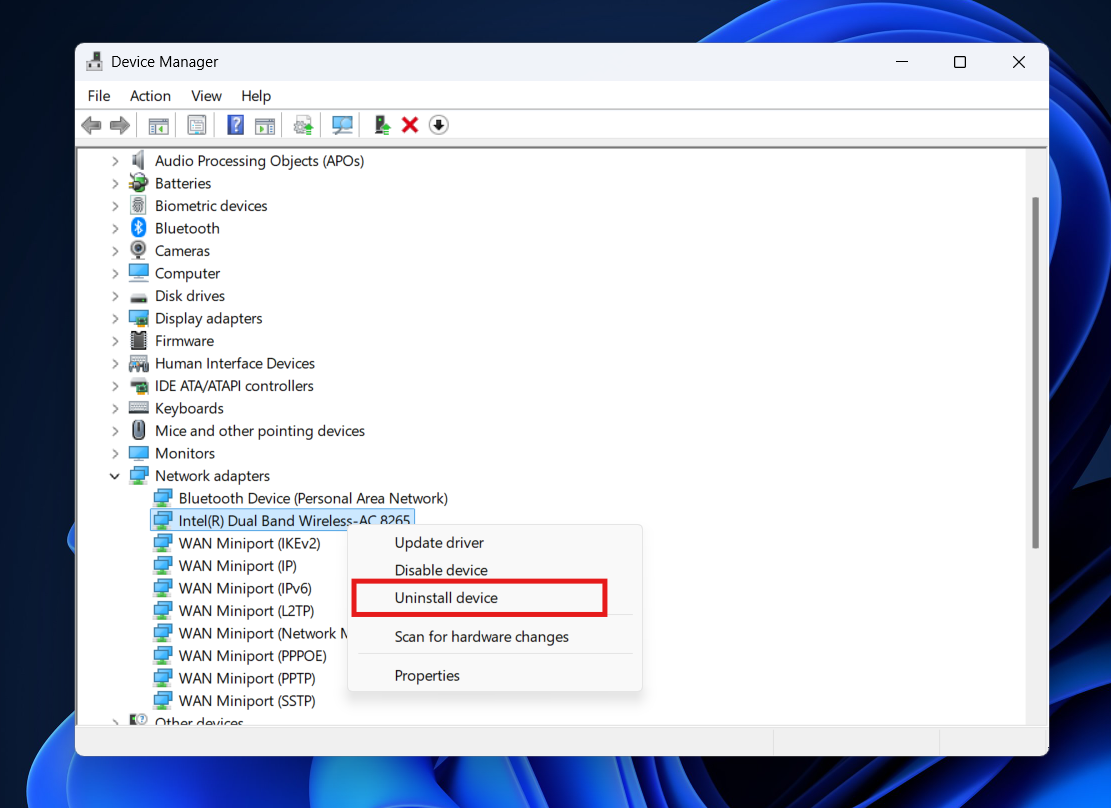Click the red X Uninstall toolbar icon
Screen dimensions: 1111x808
click(x=410, y=124)
